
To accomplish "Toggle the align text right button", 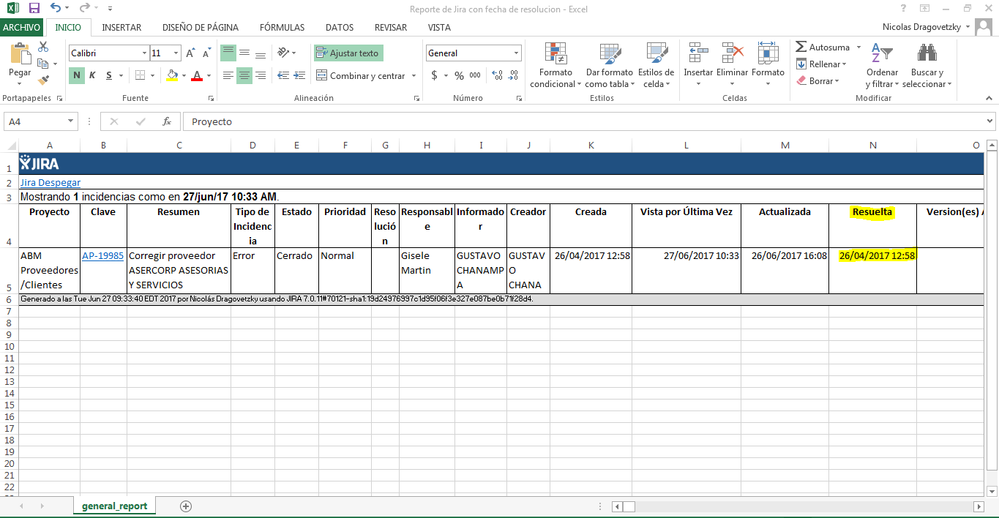I will coord(260,75).
